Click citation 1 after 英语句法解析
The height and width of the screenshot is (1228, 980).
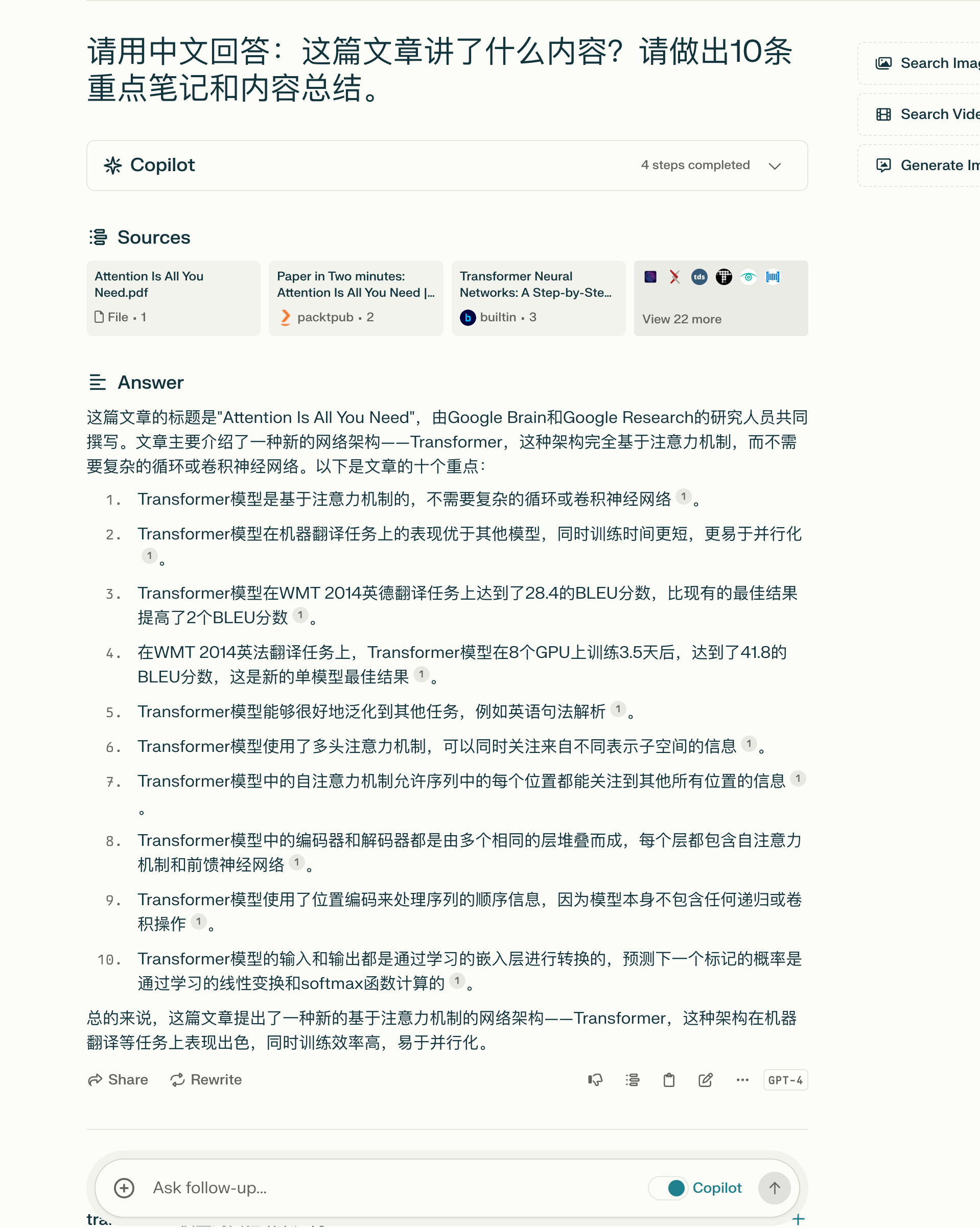[618, 709]
